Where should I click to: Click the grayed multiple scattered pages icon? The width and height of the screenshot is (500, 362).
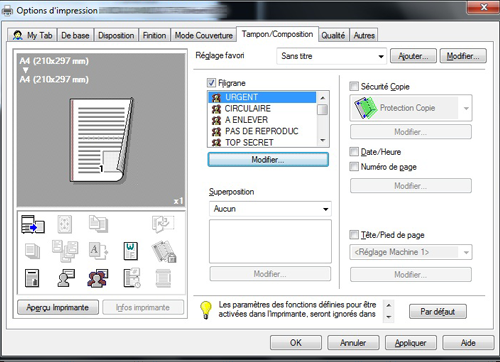click(65, 251)
